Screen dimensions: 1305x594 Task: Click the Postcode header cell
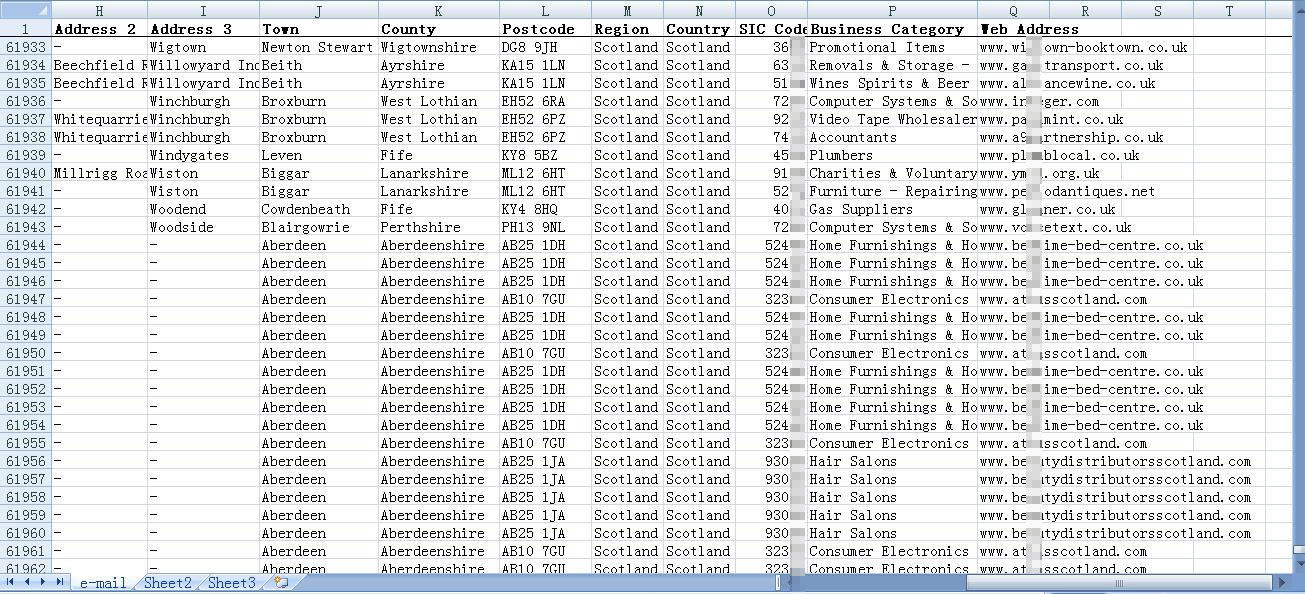click(539, 29)
